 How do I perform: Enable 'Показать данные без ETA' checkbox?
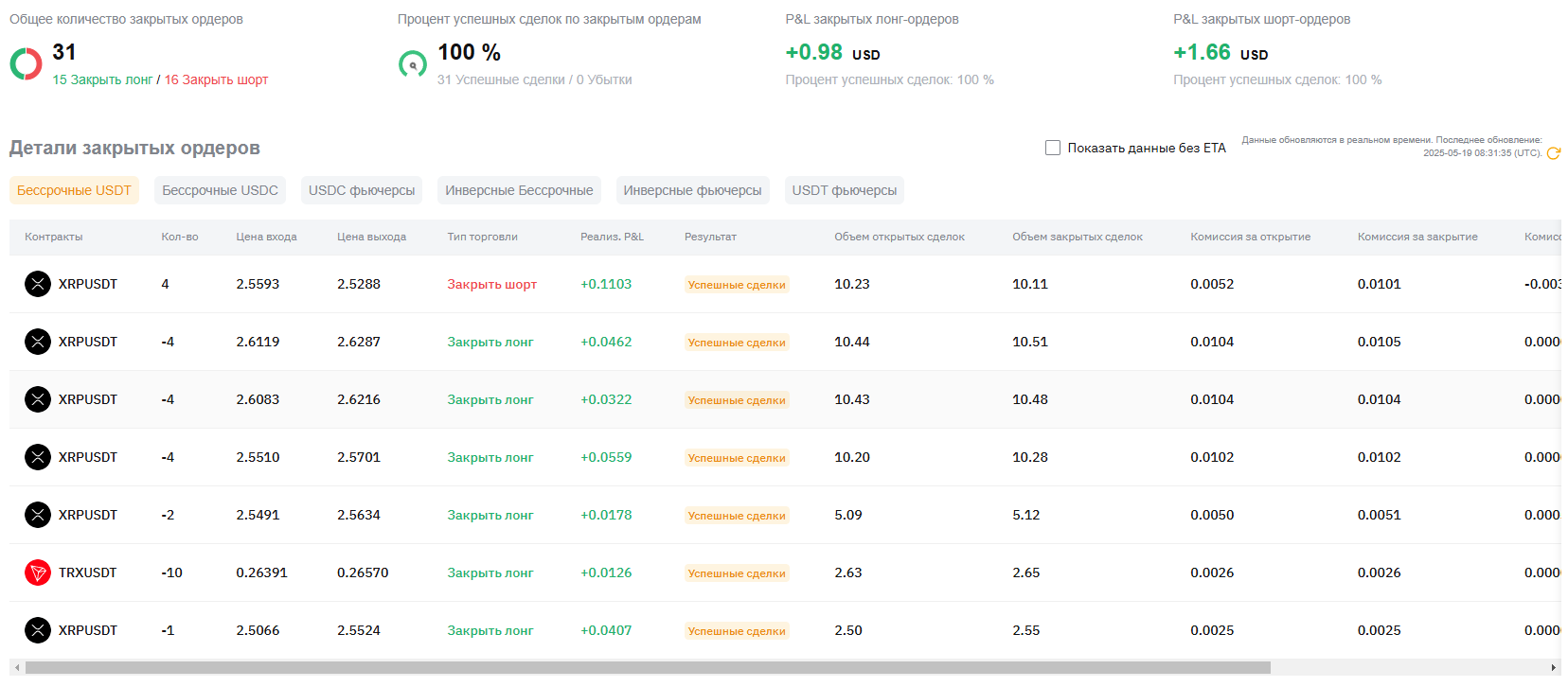(x=1052, y=148)
